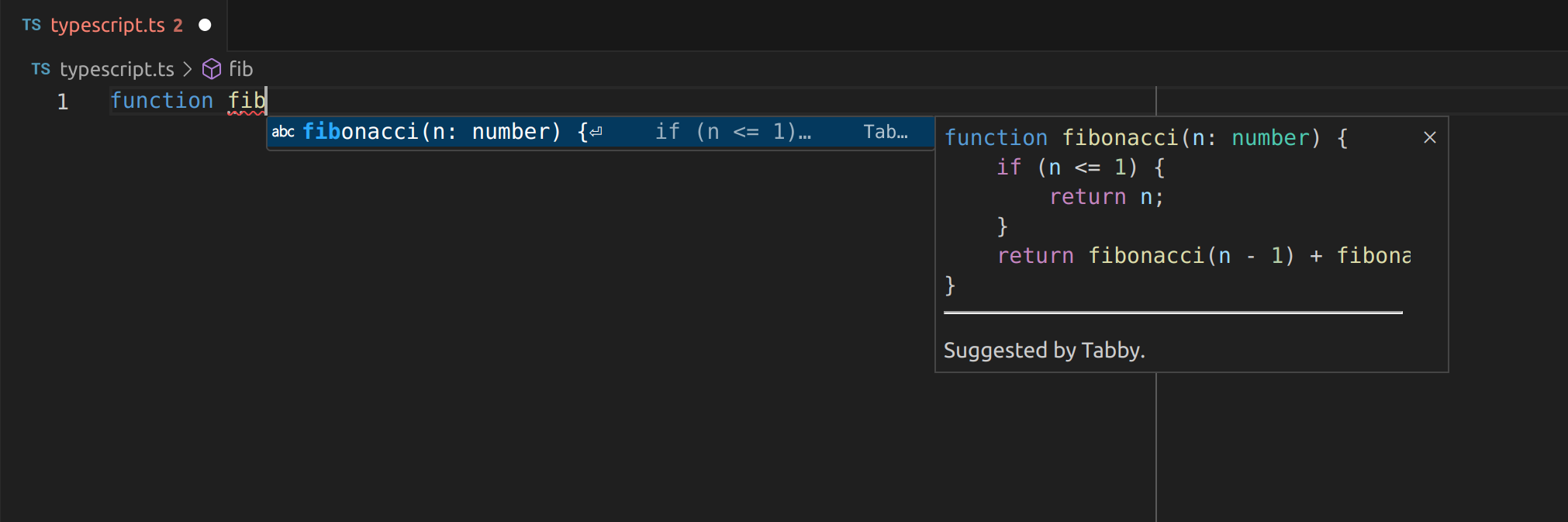Image resolution: width=1568 pixels, height=522 pixels.
Task: Open the fib symbol breadcrumb
Action: click(240, 69)
